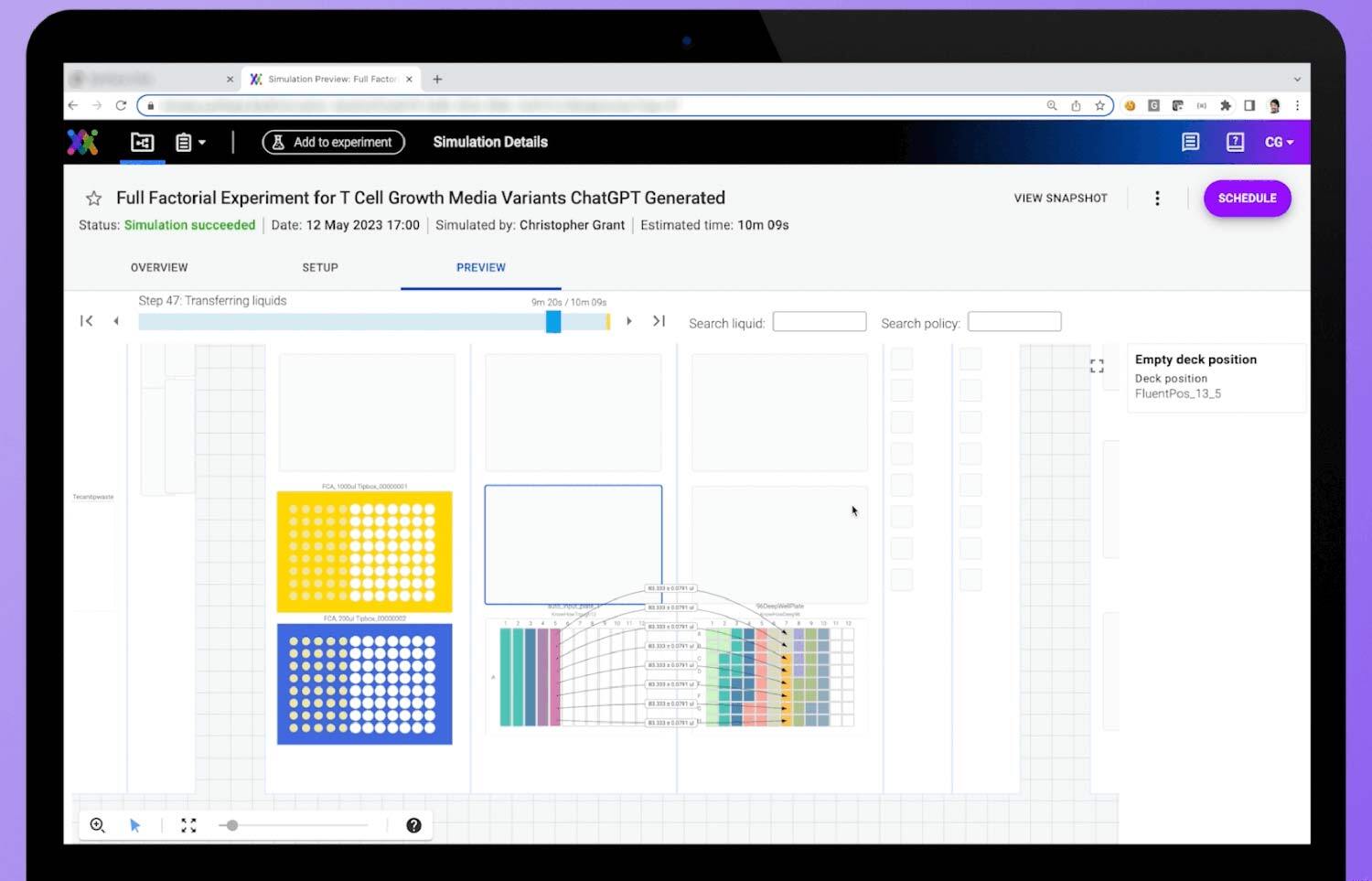Select the zoom magnifier tool
The width and height of the screenshot is (1372, 881).
(96, 824)
